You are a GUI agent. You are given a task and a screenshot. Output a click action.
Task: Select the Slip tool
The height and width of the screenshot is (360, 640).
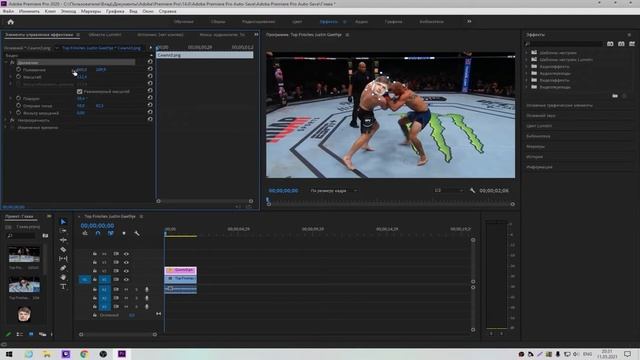[63, 259]
